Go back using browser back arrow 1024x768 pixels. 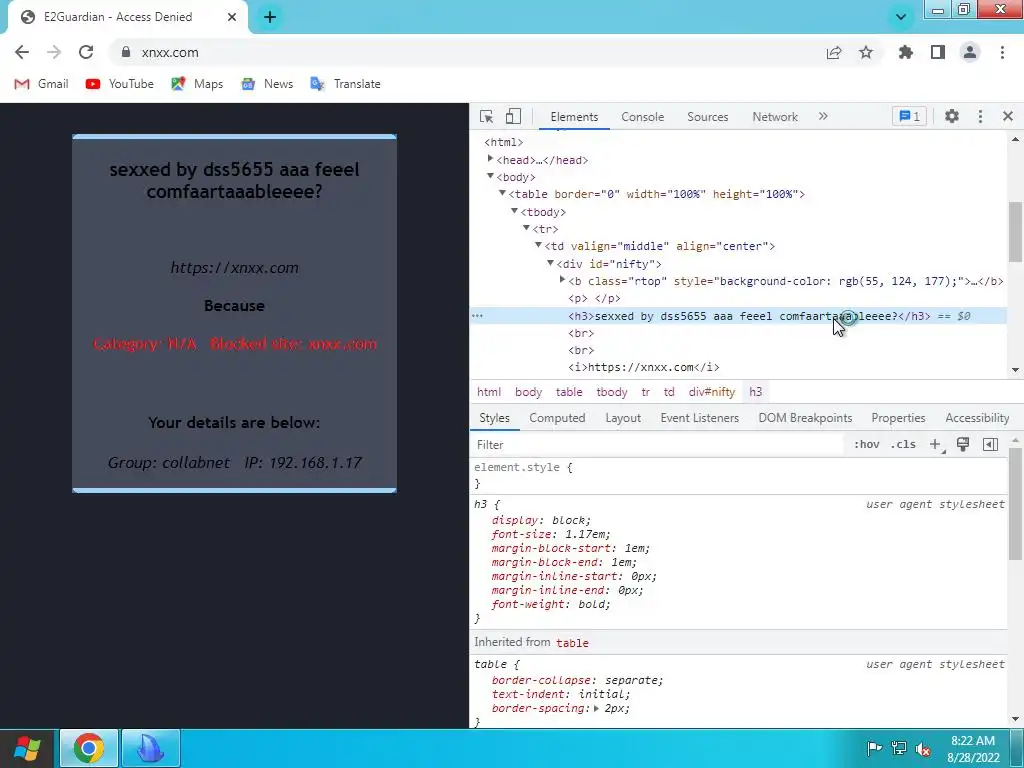coord(22,52)
